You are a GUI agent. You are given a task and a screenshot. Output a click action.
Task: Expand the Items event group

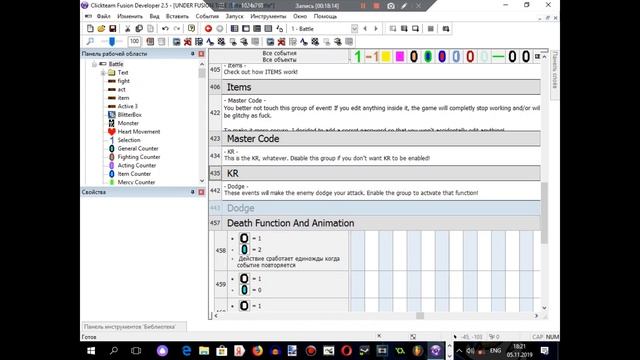381,87
